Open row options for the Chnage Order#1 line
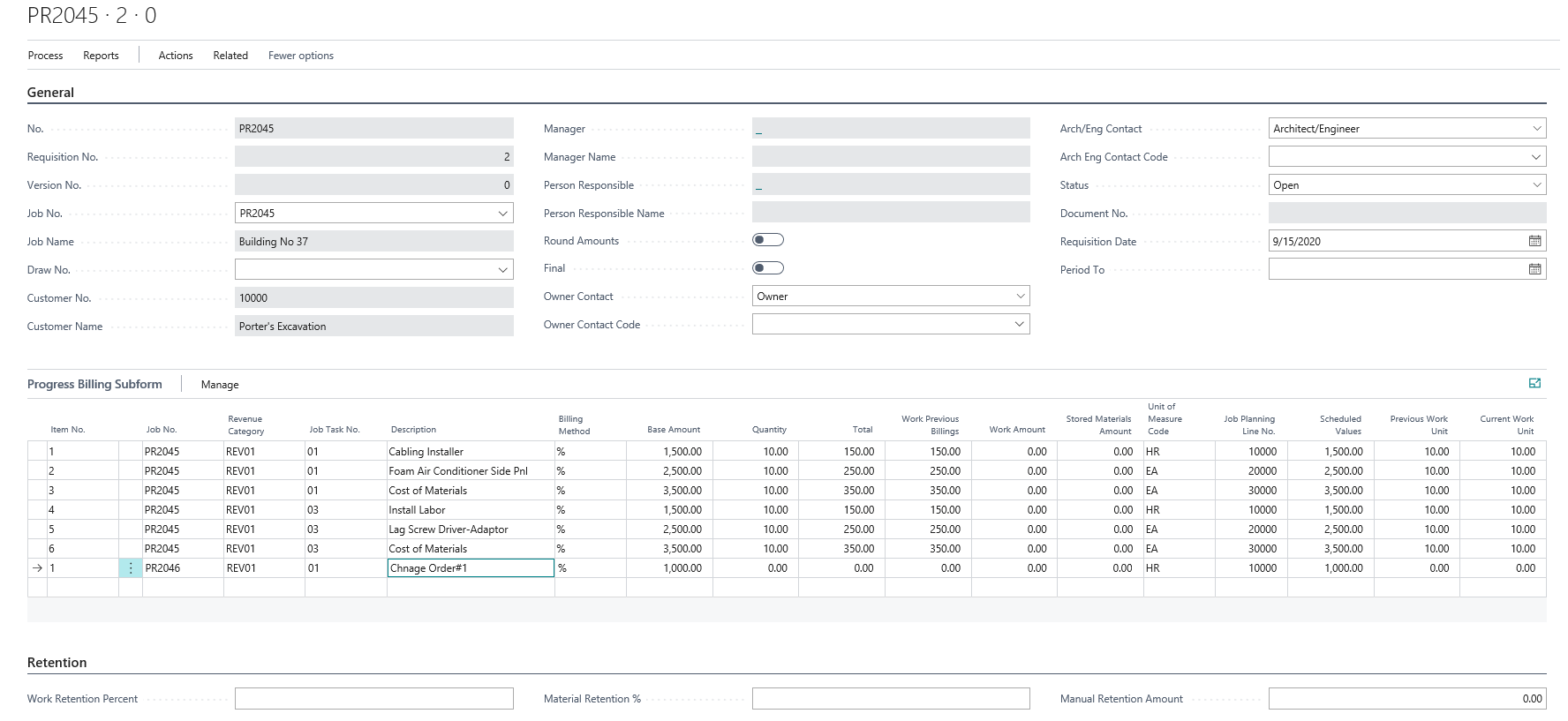1568x721 pixels. (131, 568)
